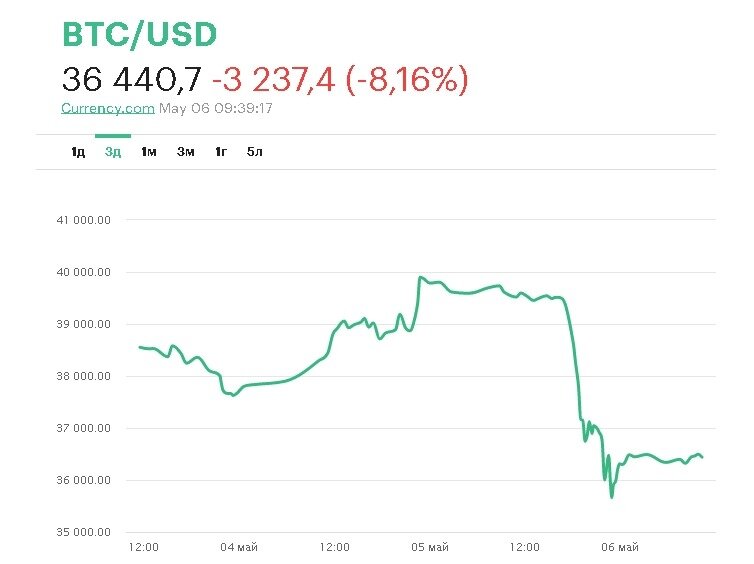Click the 04 май date label
Image resolution: width=754 pixels, height=564 pixels.
click(239, 547)
